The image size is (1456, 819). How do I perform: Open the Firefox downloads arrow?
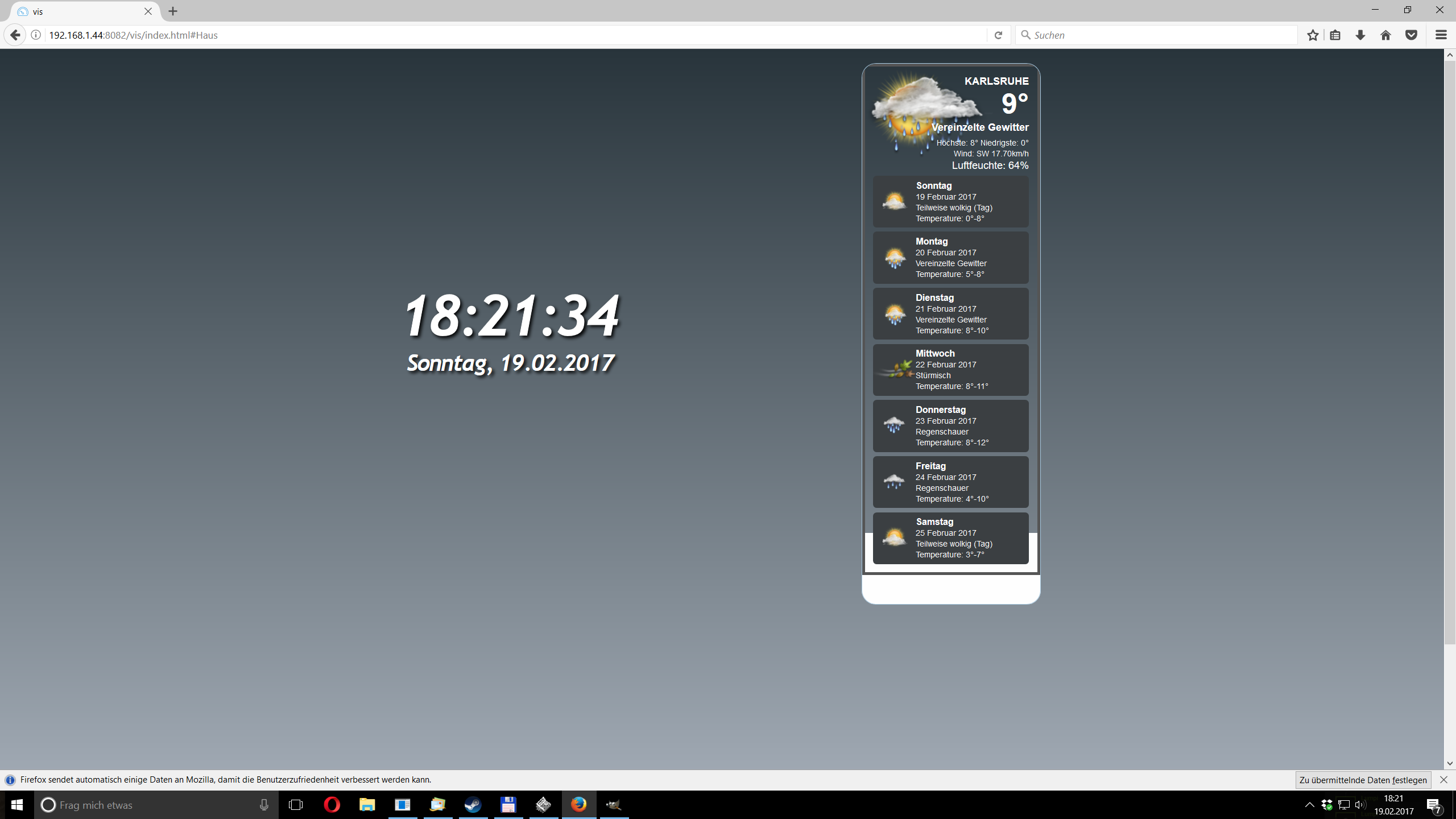(x=1360, y=35)
